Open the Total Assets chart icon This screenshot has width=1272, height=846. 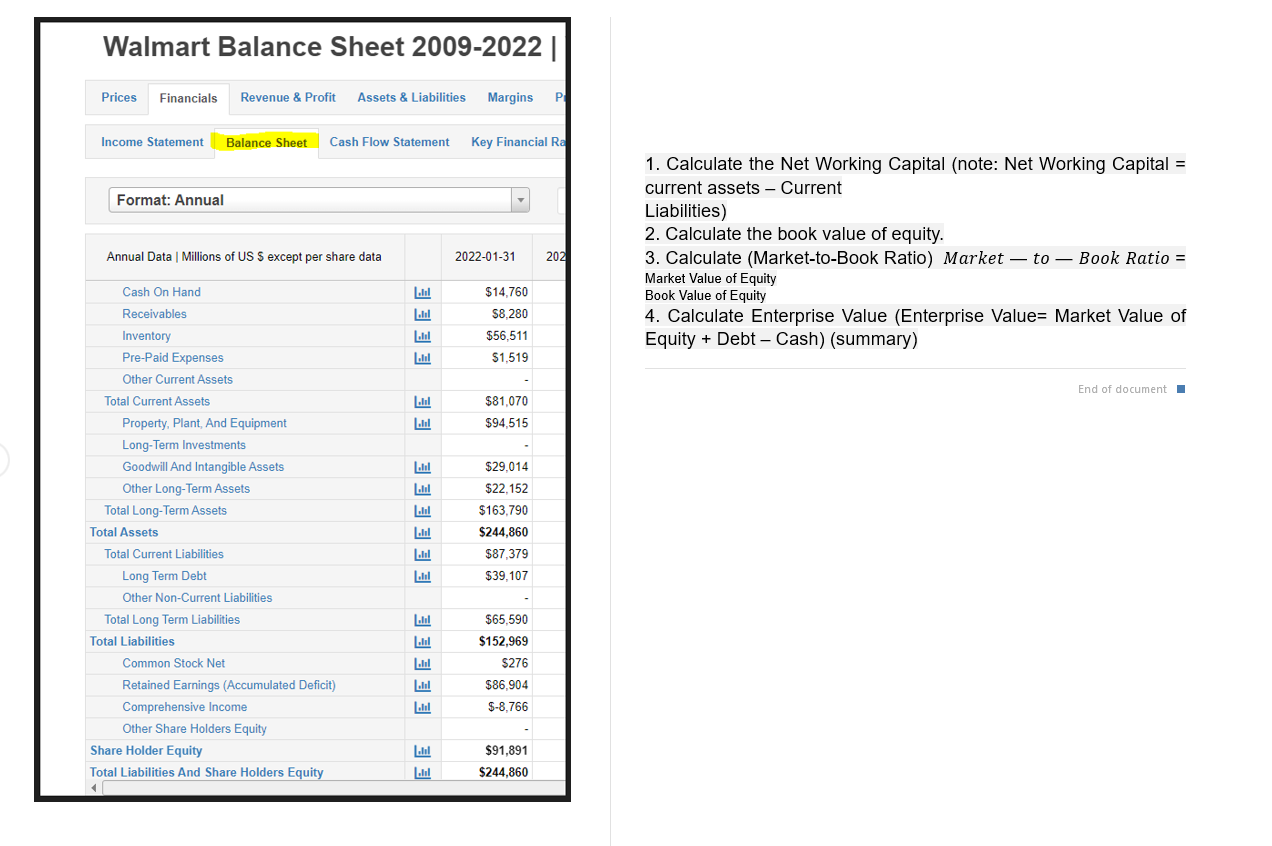coord(422,532)
